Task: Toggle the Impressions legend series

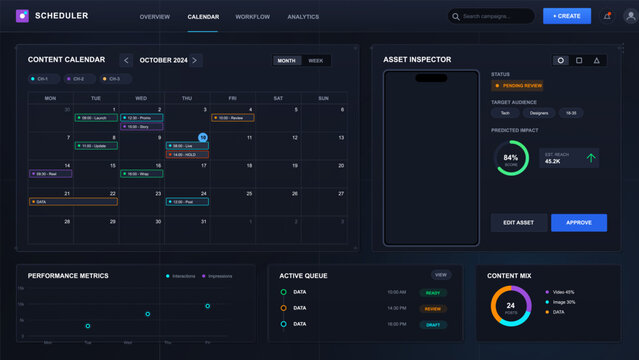Action: click(217, 276)
